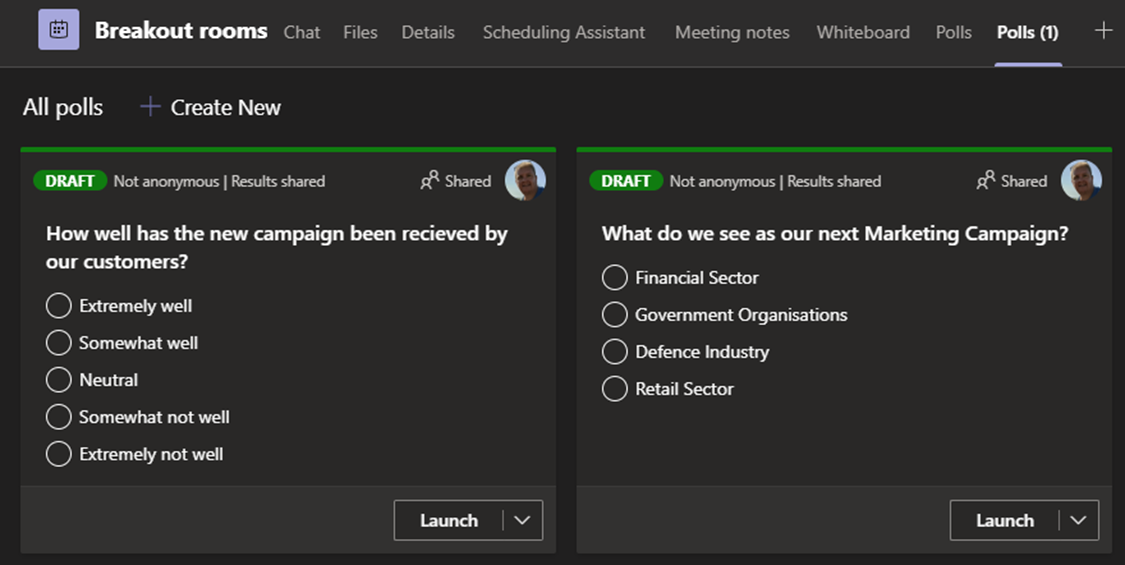Screen dimensions: 1125x565
Task: Choose Defence Industry radio option
Action: click(x=615, y=352)
